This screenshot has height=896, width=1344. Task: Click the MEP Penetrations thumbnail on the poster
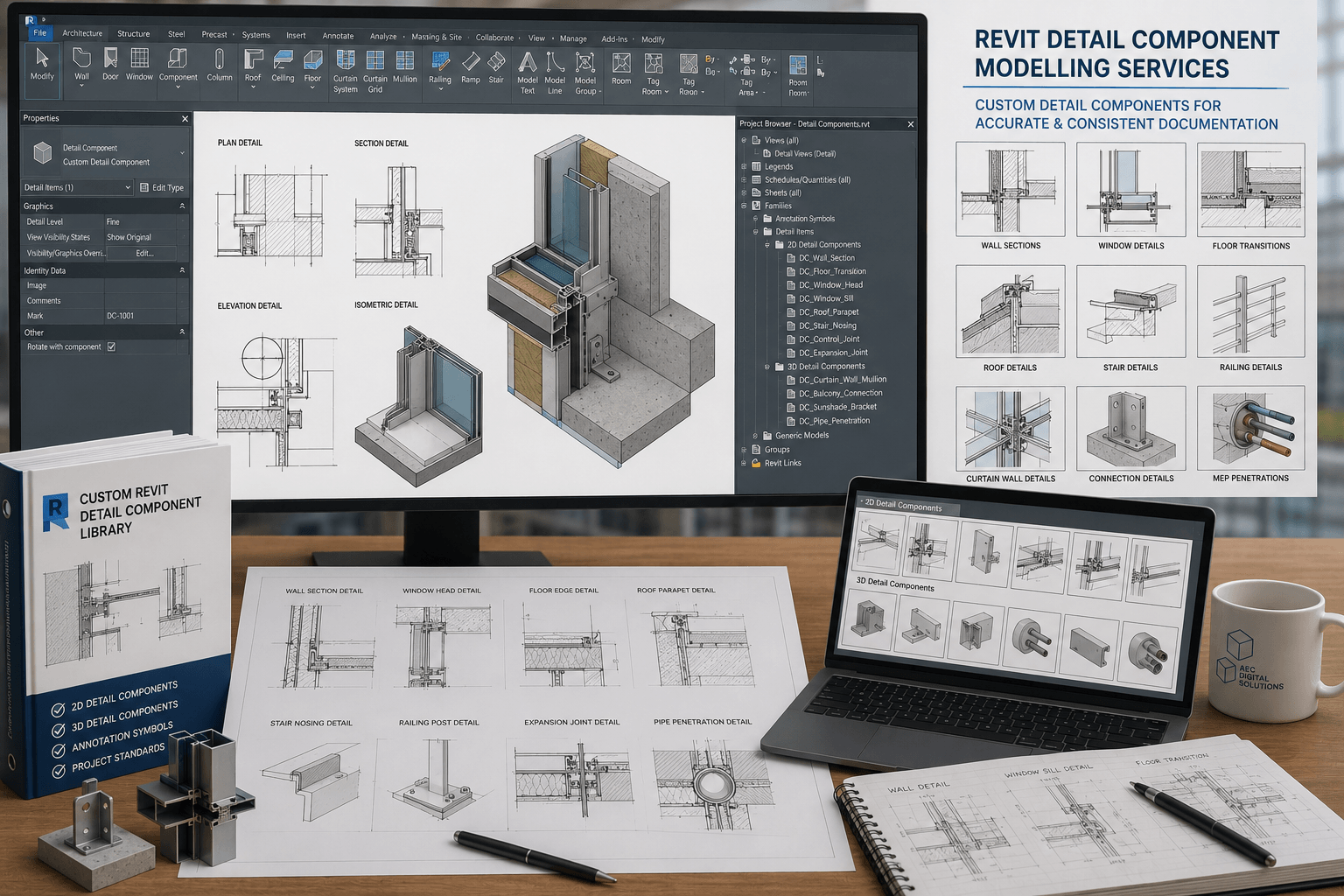[x=1251, y=429]
